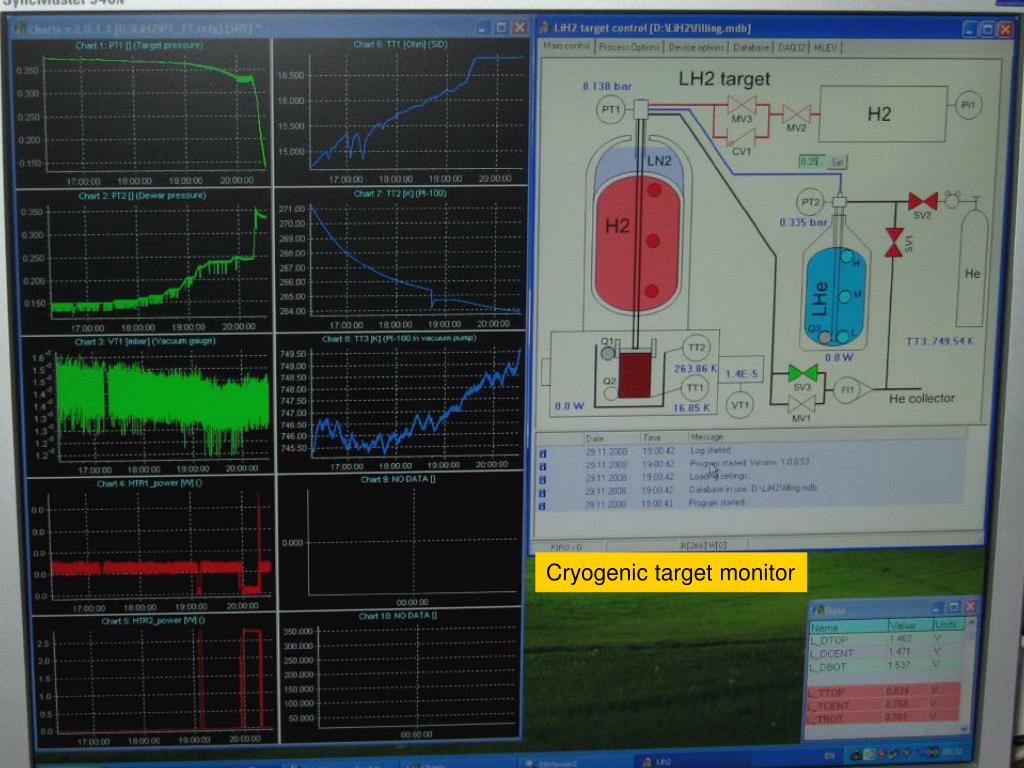Click the TT3 749.54 K readout
This screenshot has width=1024, height=768.
[x=939, y=342]
